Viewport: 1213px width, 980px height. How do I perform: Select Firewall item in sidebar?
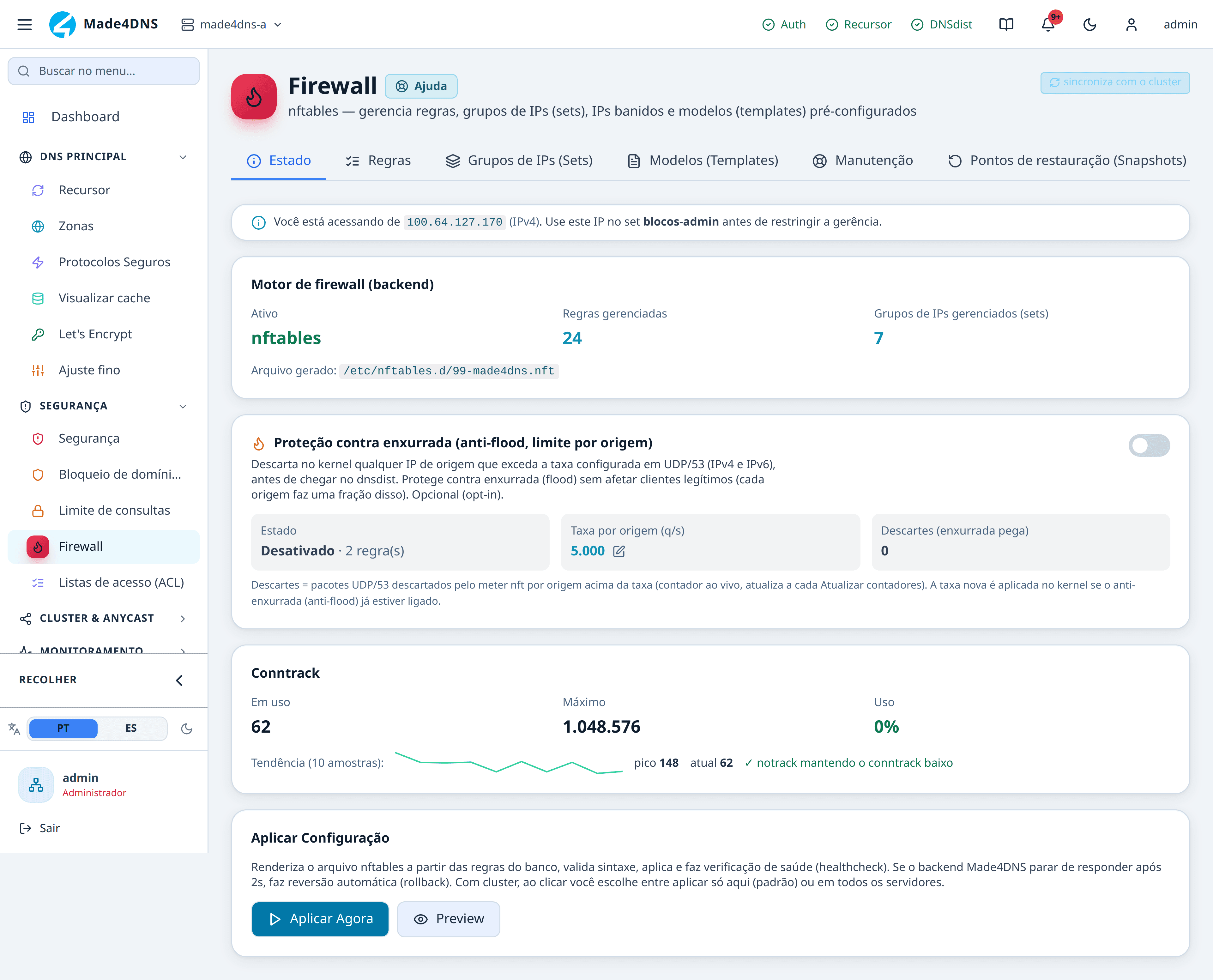point(104,547)
